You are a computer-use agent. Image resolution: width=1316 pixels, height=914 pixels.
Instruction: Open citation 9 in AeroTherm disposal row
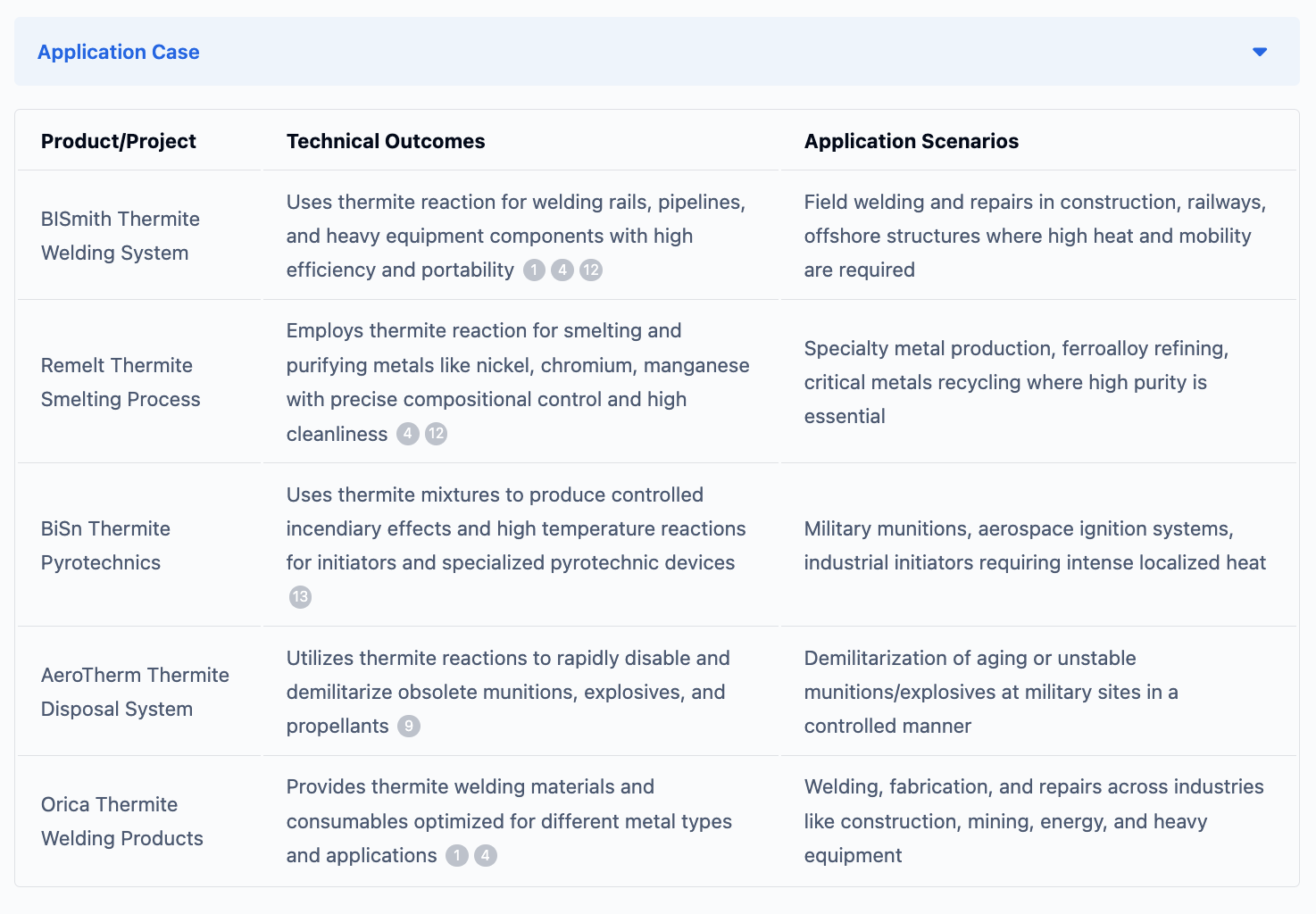[409, 726]
